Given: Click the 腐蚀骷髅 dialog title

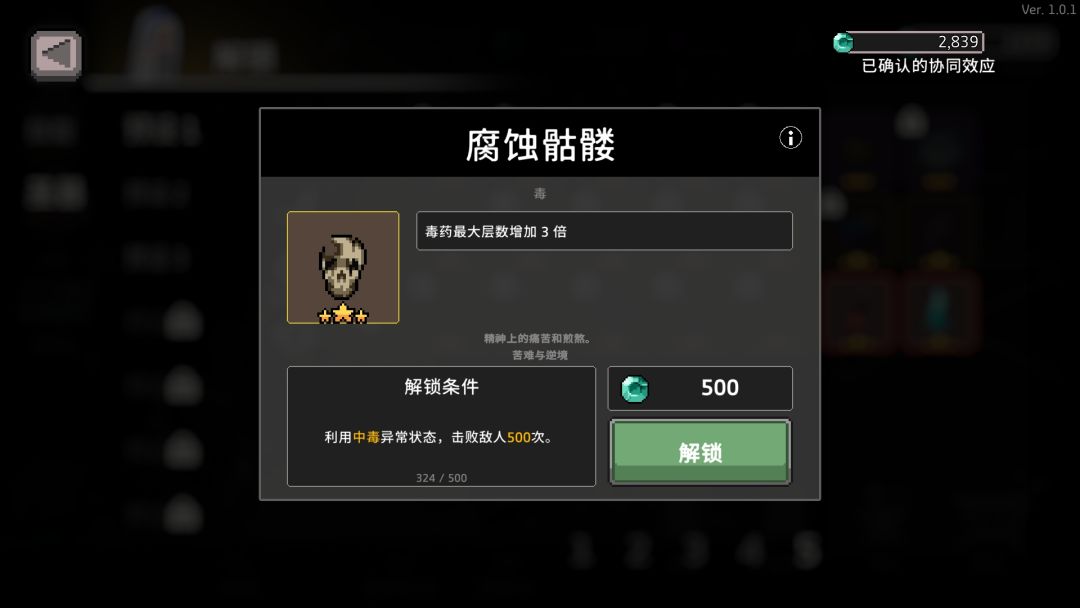Looking at the screenshot, I should click(x=540, y=145).
